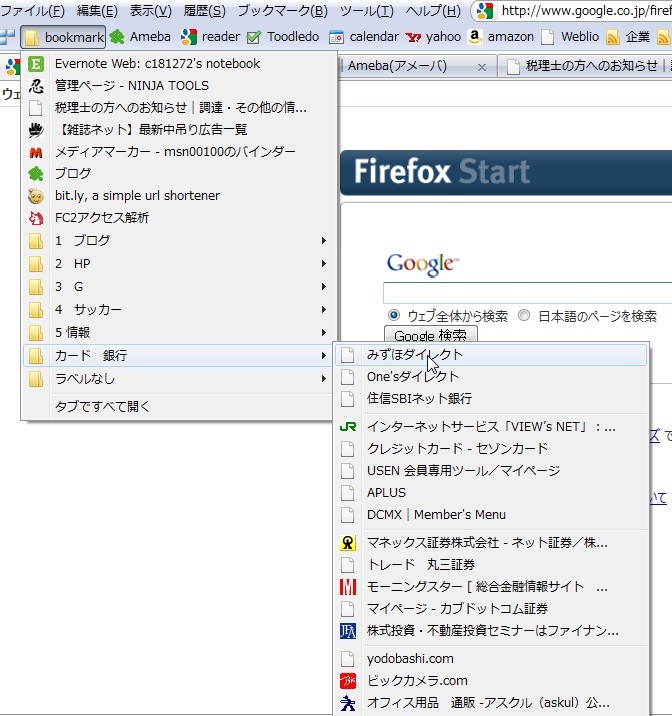Click the Toodledo checkmark toolbar icon
This screenshot has height=716, width=672.
pyautogui.click(x=253, y=37)
